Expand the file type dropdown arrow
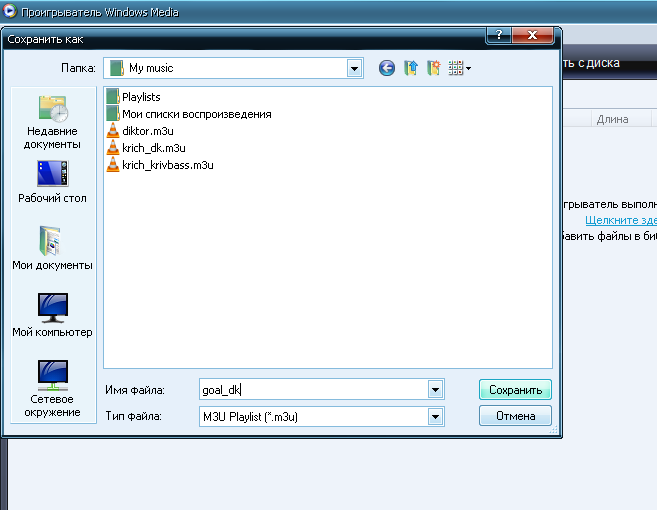The height and width of the screenshot is (510, 657). pos(435,417)
